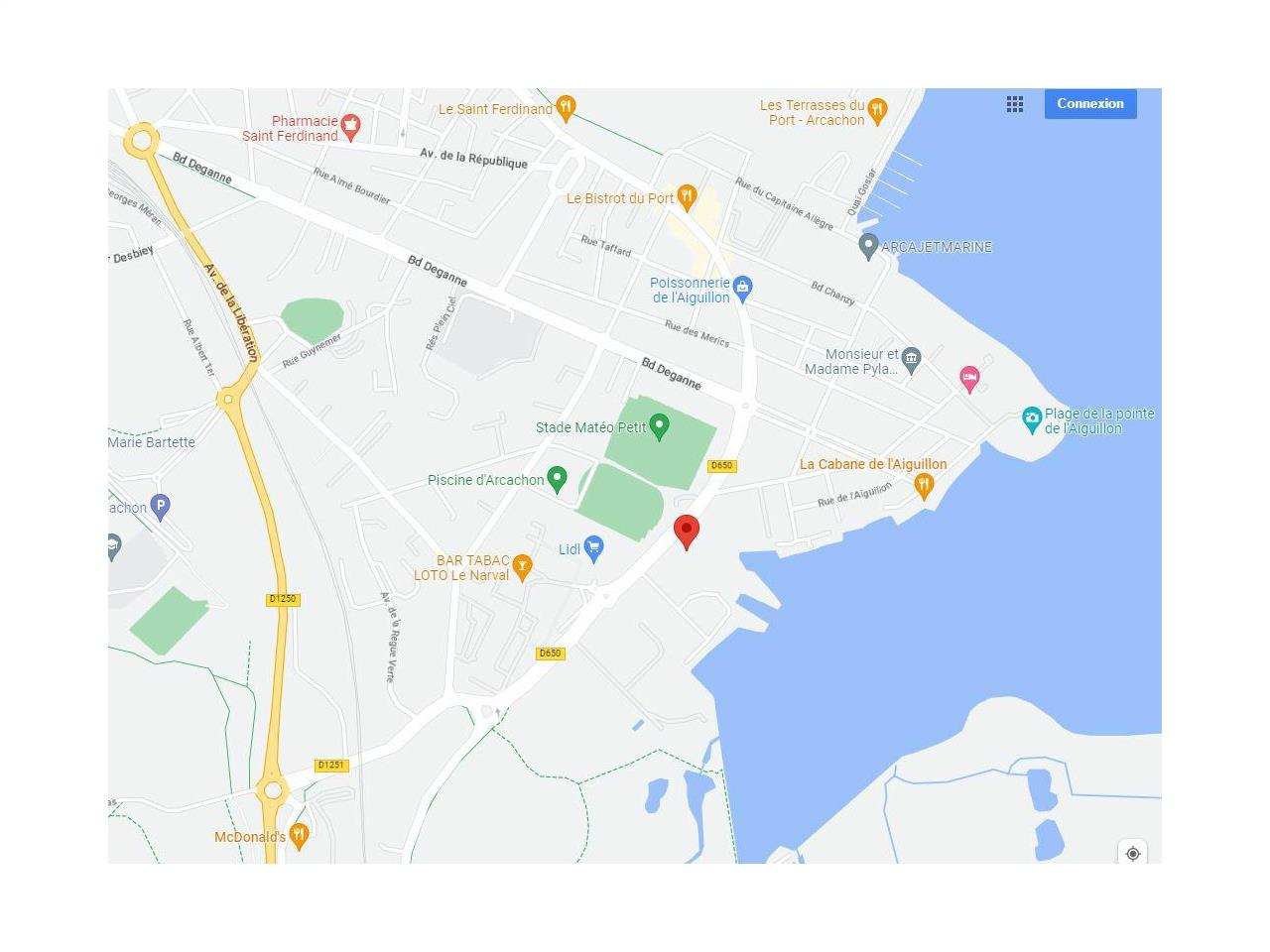This screenshot has width=1270, height=952.
Task: Select BAR TABAC LOTO Le Narval marker
Action: click(x=522, y=566)
